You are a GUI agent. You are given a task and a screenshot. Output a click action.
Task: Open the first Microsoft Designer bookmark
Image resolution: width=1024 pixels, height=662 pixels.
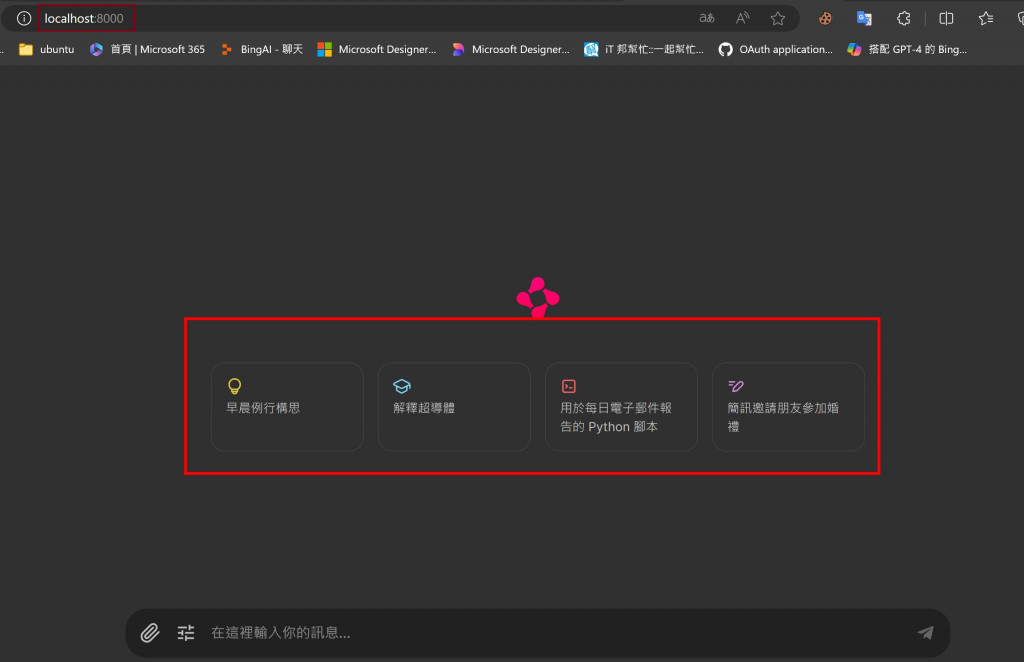pyautogui.click(x=377, y=49)
